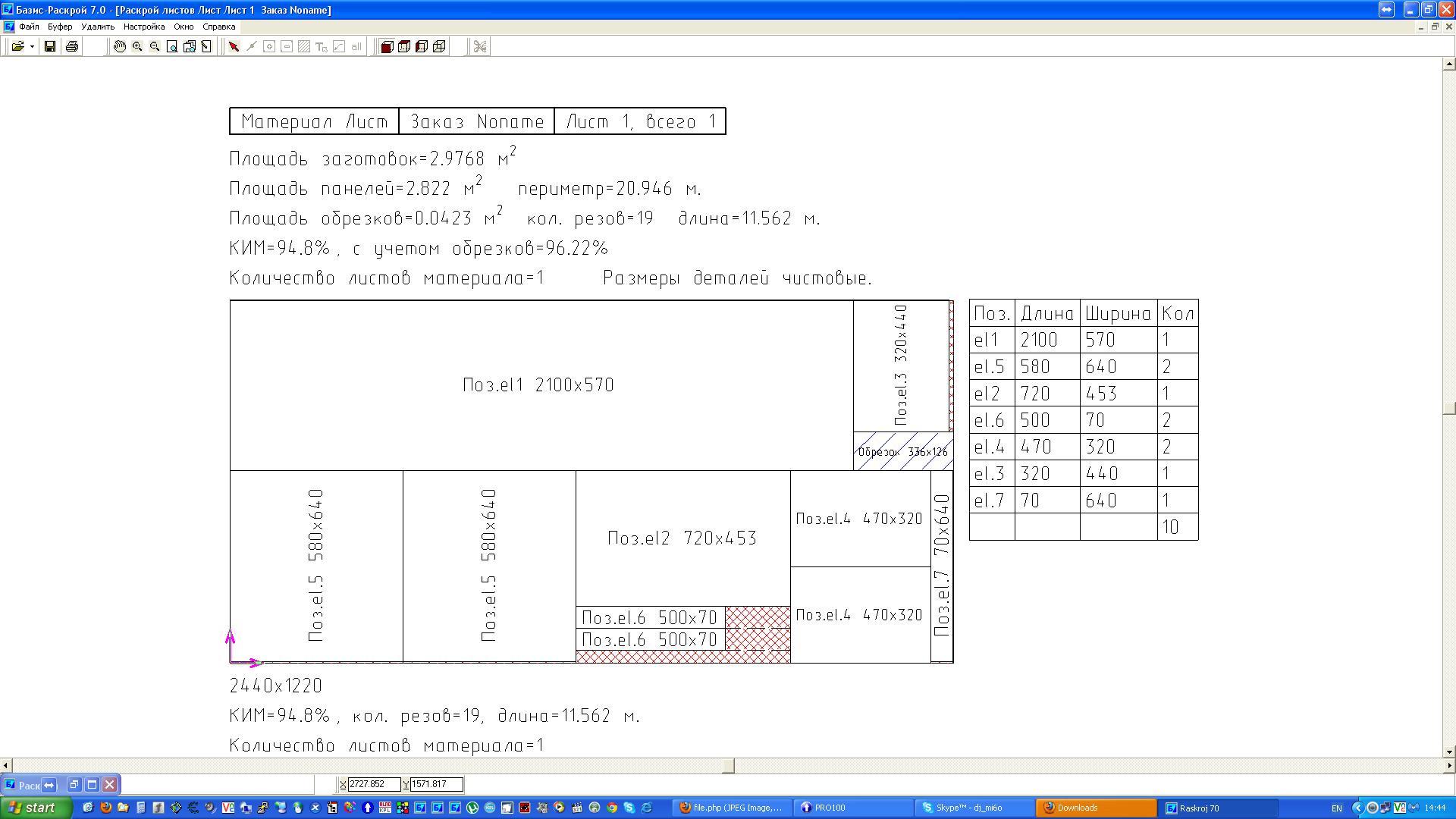This screenshot has height=819, width=1456.
Task: Open the Настройка menu
Action: click(143, 27)
